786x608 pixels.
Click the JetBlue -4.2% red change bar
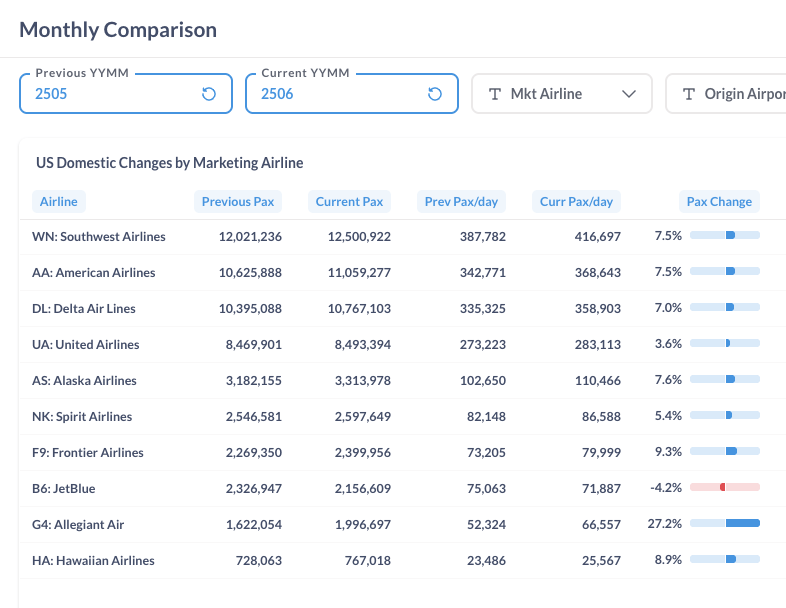(725, 487)
